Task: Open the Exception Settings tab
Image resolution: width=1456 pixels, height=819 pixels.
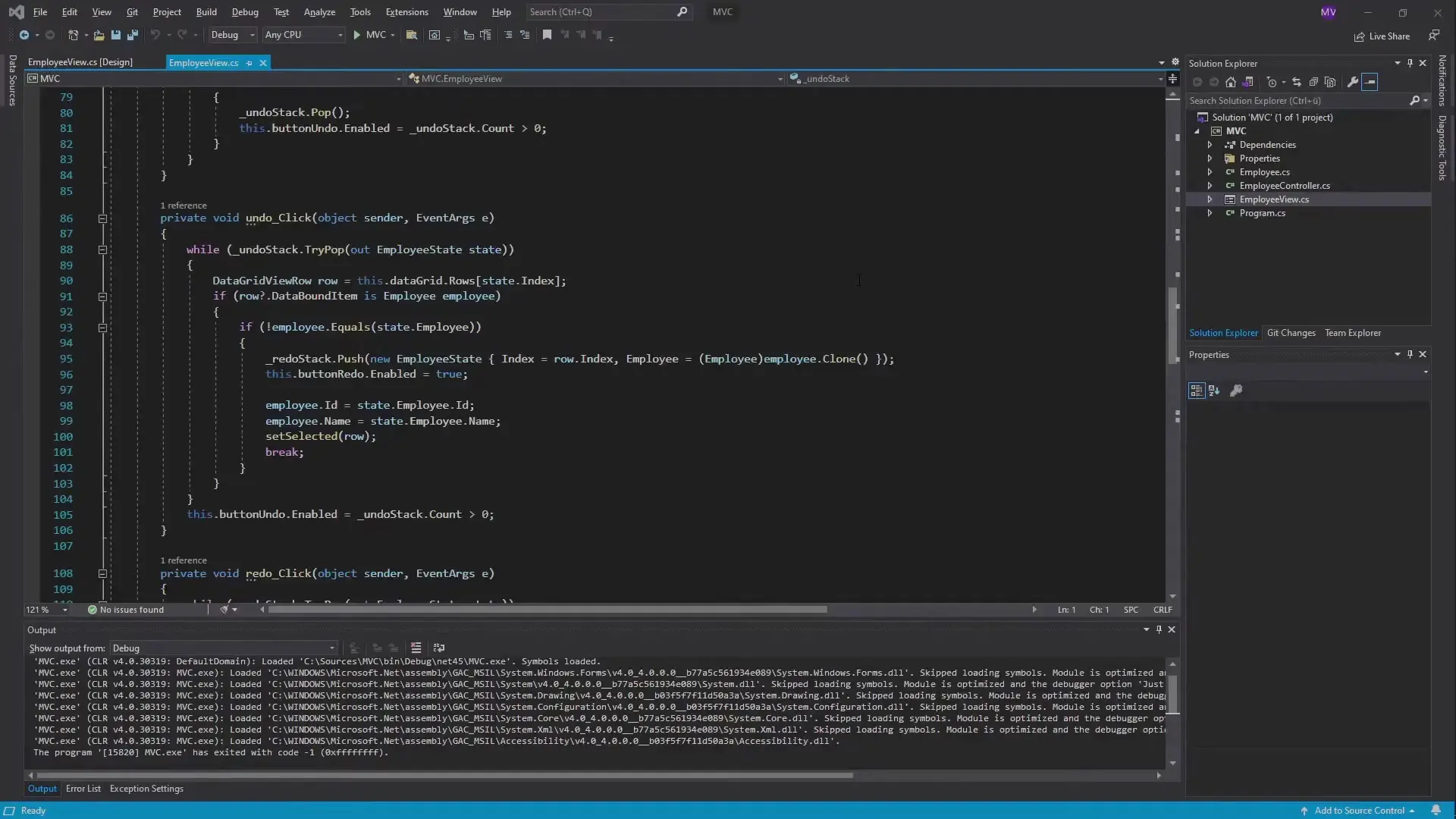Action: tap(146, 789)
